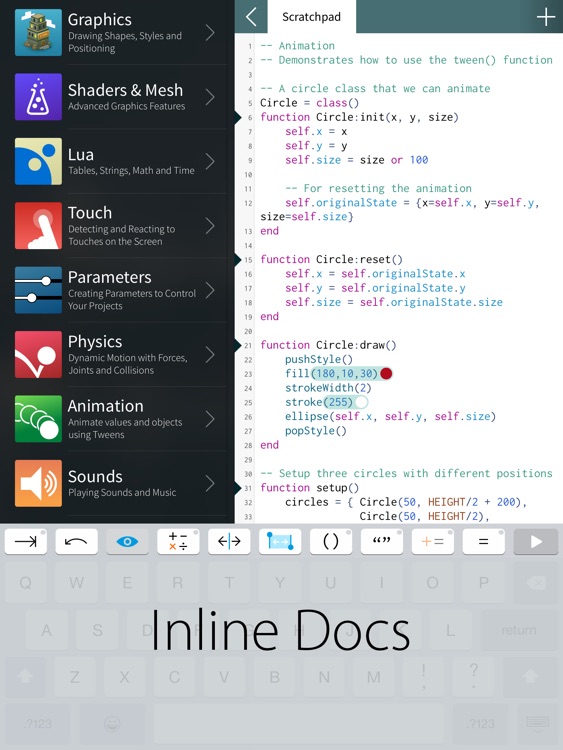Tap the math operators key
The height and width of the screenshot is (750, 563).
[x=178, y=541]
